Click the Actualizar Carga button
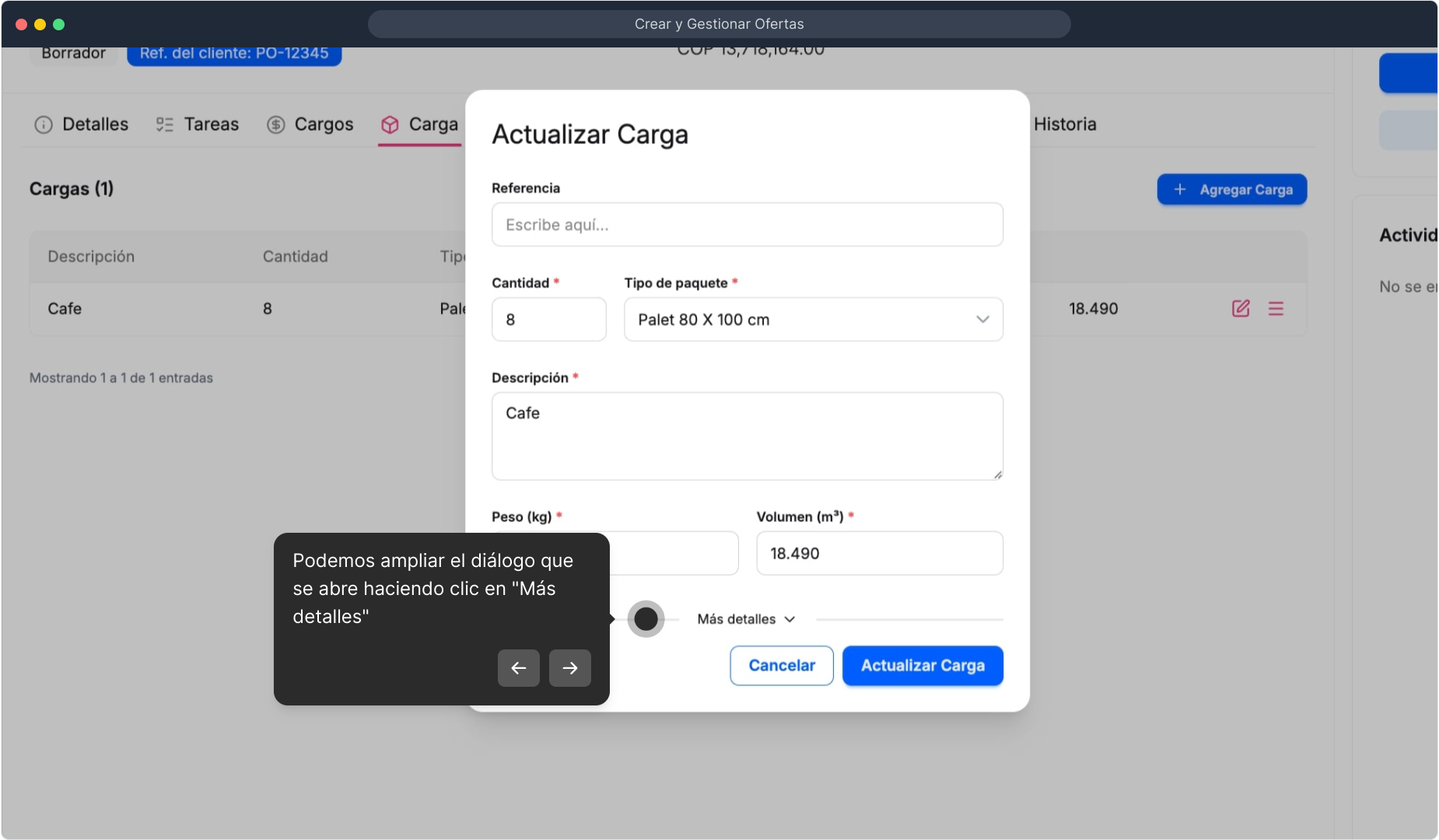 click(923, 666)
